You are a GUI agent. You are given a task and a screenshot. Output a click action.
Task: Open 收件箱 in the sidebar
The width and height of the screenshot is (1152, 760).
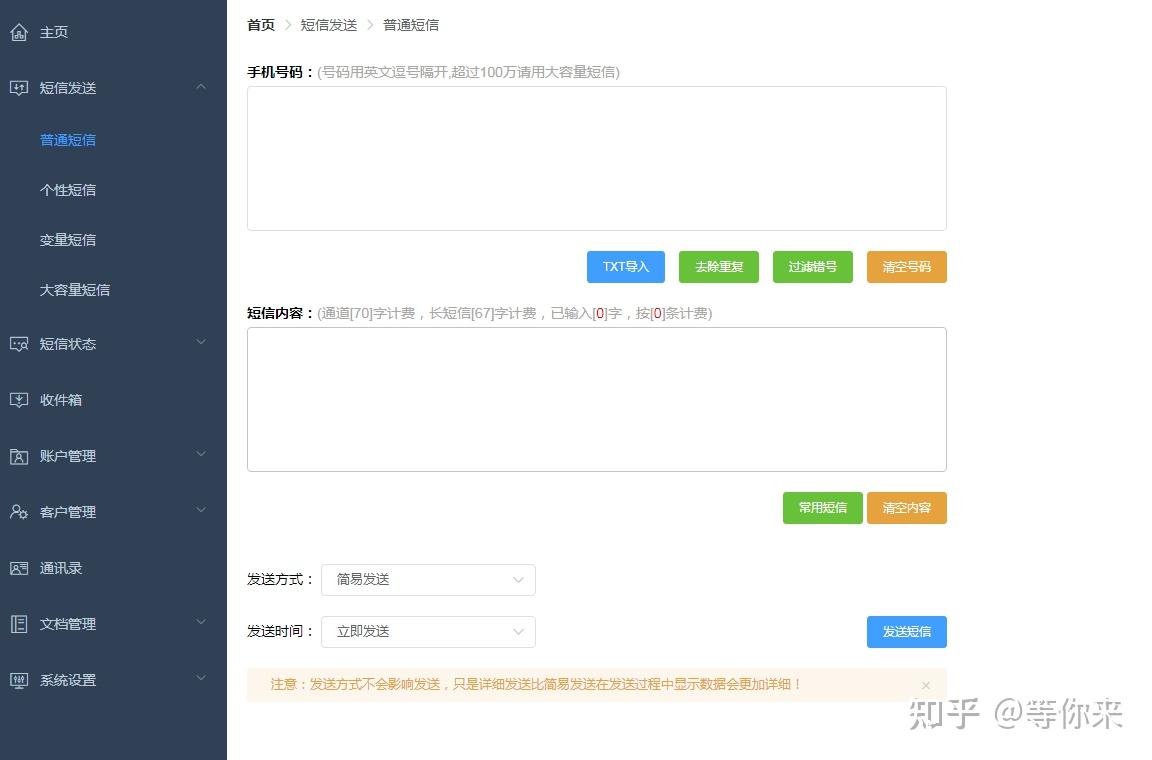61,400
